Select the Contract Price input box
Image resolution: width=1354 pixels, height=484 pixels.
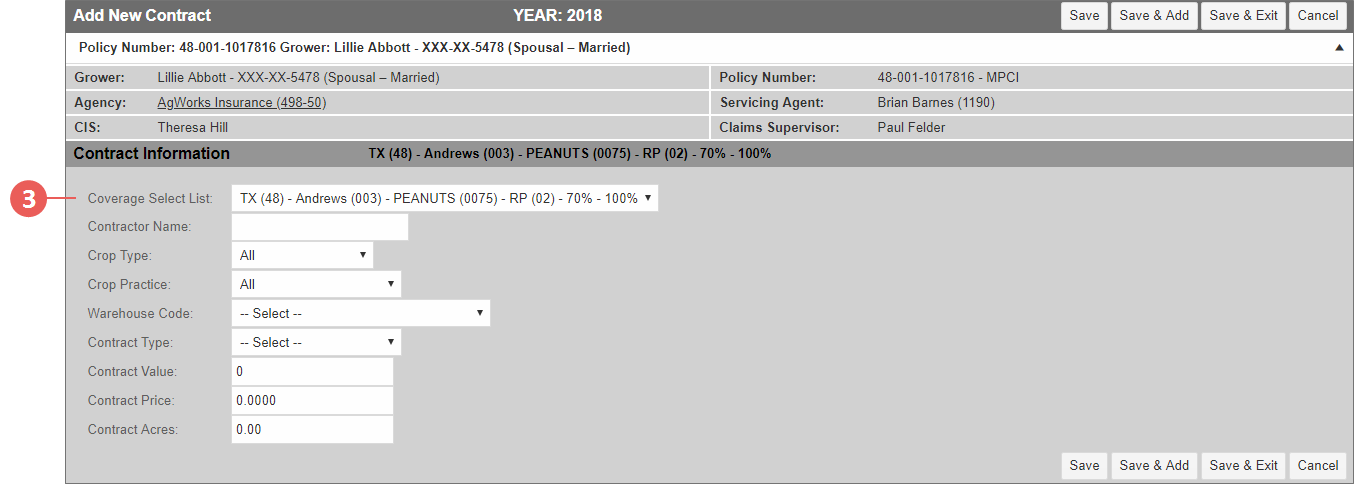[x=312, y=400]
